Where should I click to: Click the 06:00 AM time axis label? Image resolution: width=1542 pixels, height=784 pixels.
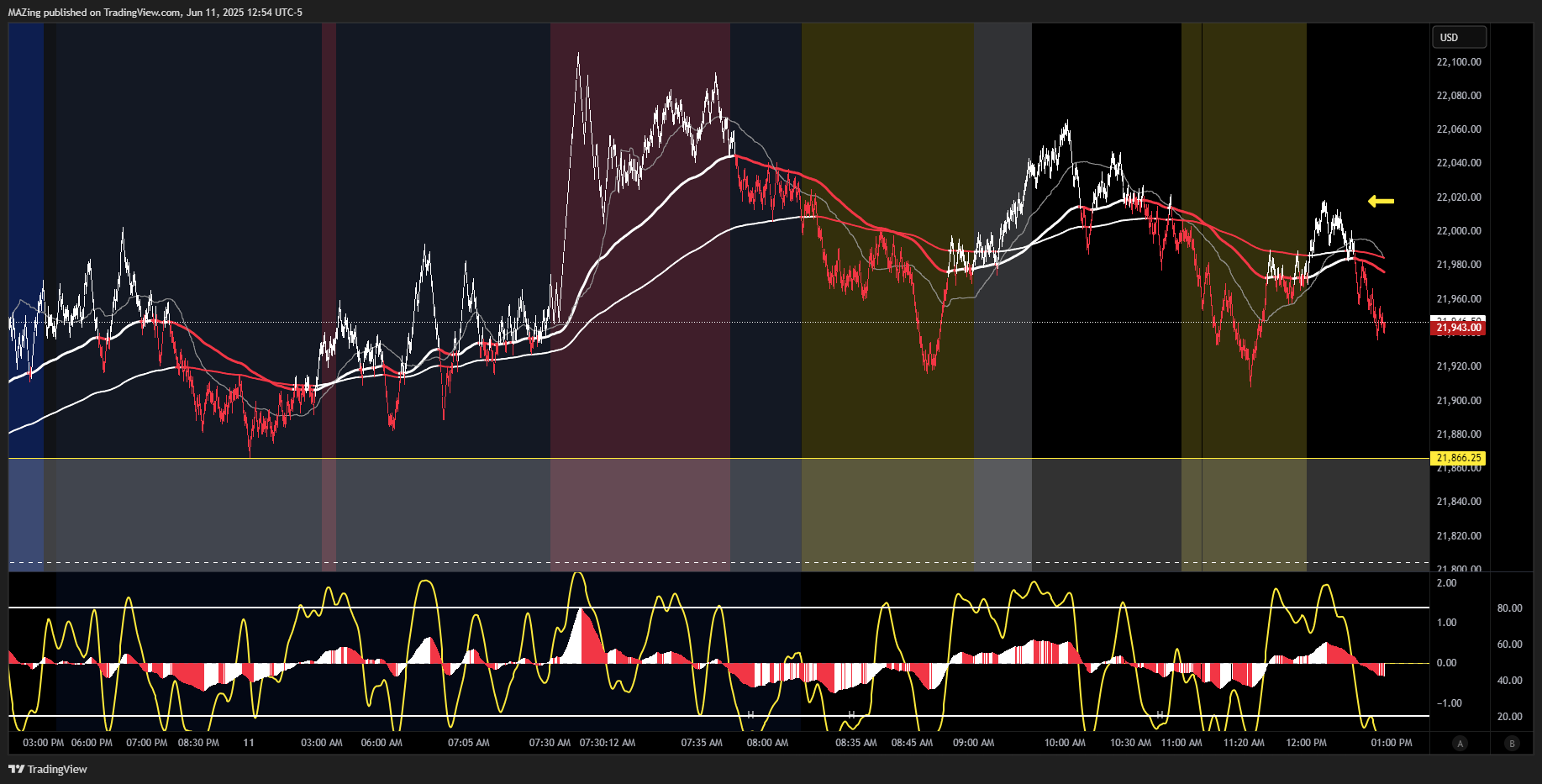coord(382,743)
